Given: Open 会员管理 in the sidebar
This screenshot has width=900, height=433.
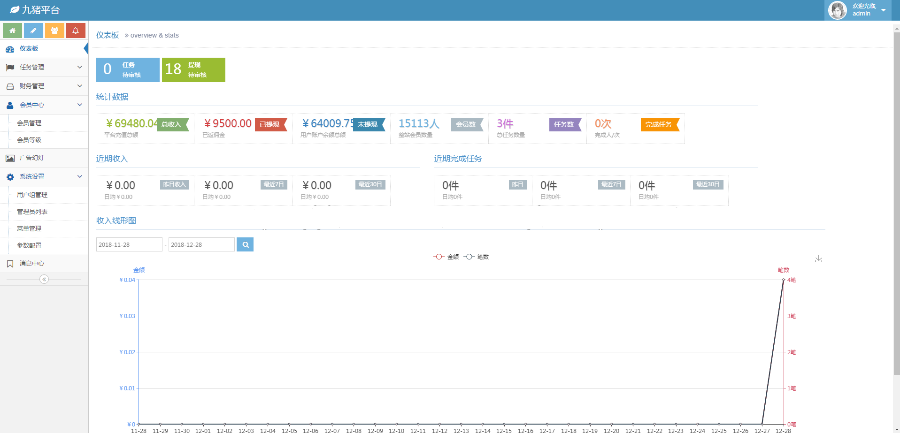Looking at the screenshot, I should 30,122.
